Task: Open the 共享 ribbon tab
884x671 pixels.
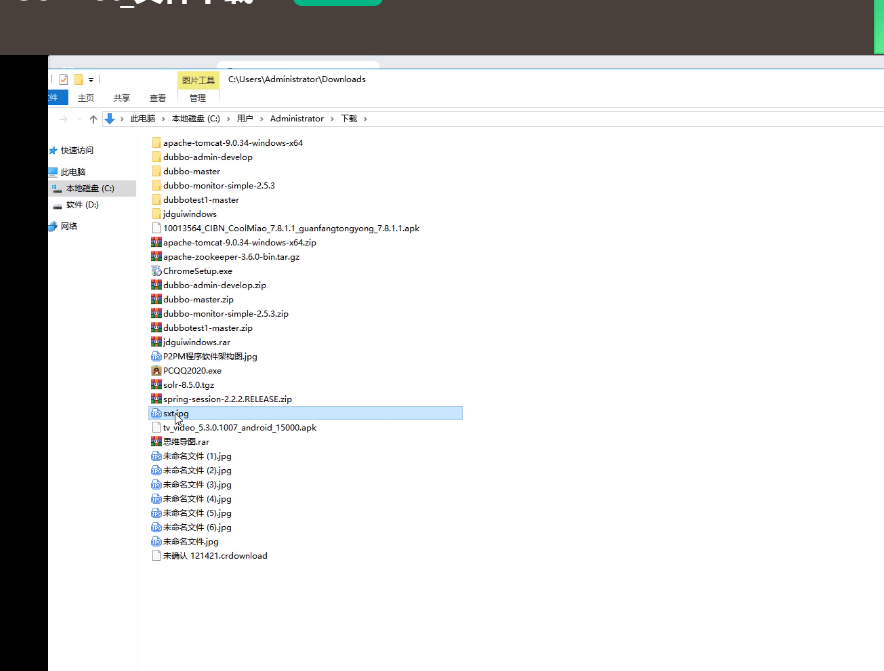Action: (x=121, y=98)
